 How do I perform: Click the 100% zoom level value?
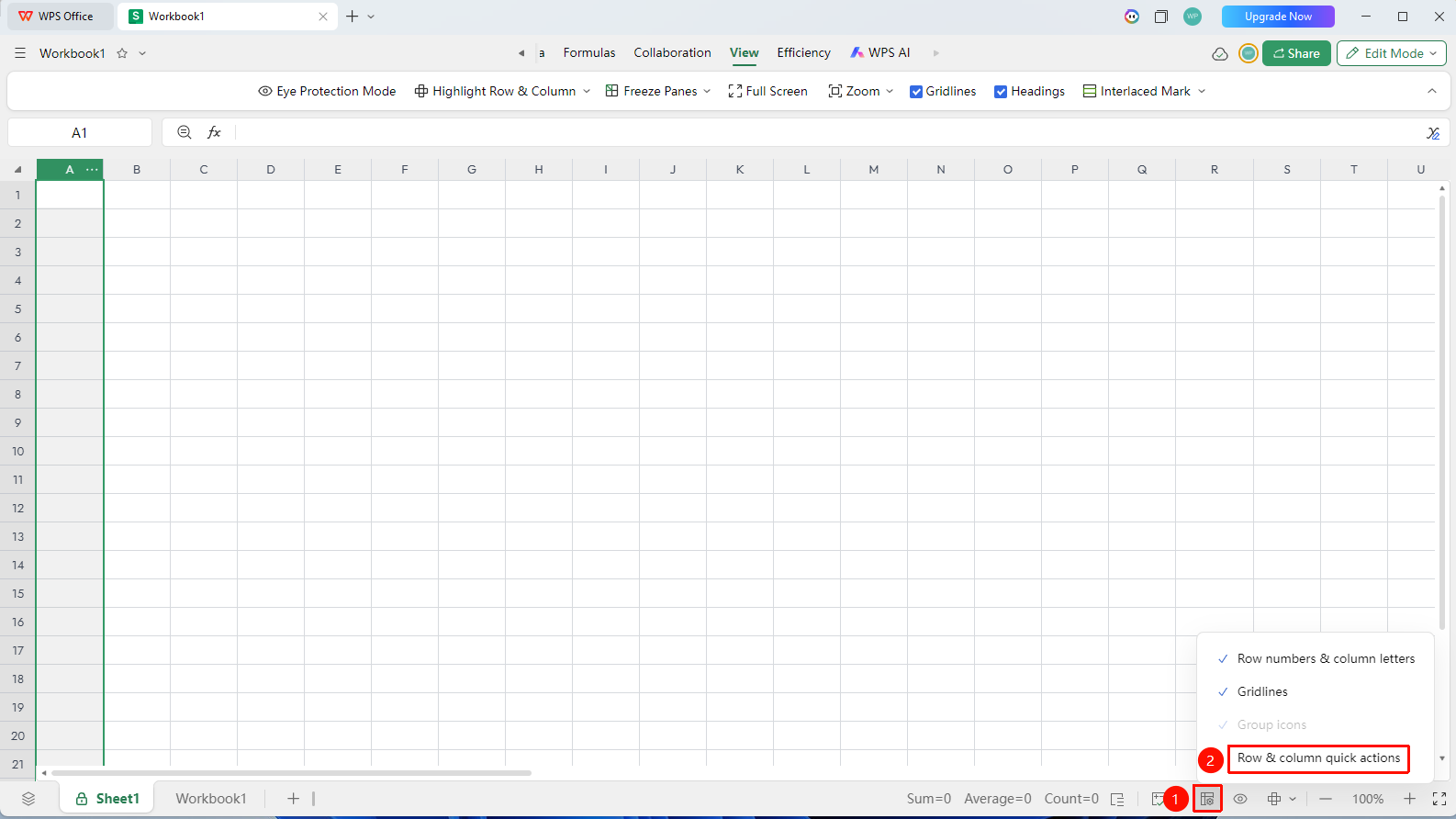point(1368,799)
